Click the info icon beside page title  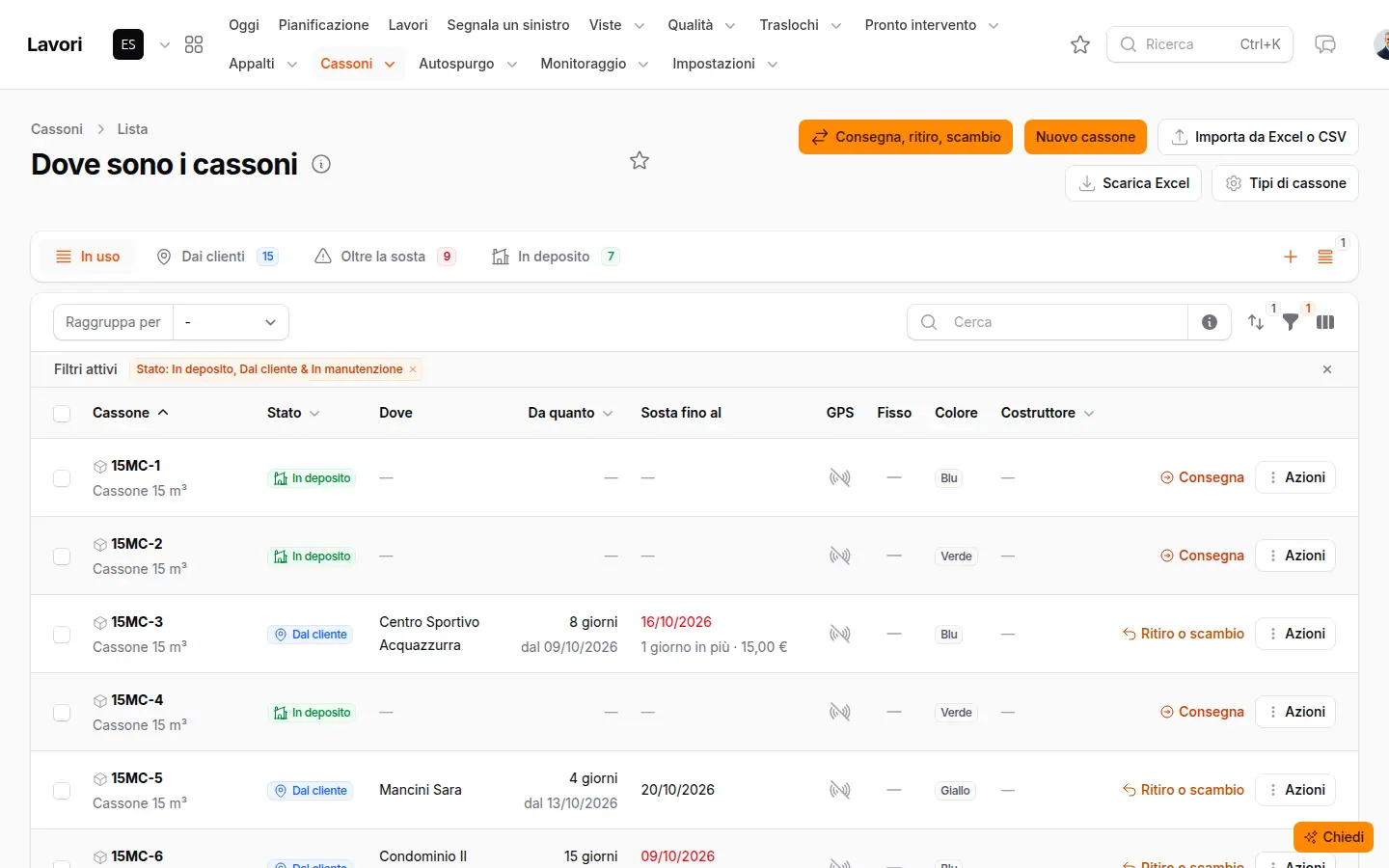(321, 164)
